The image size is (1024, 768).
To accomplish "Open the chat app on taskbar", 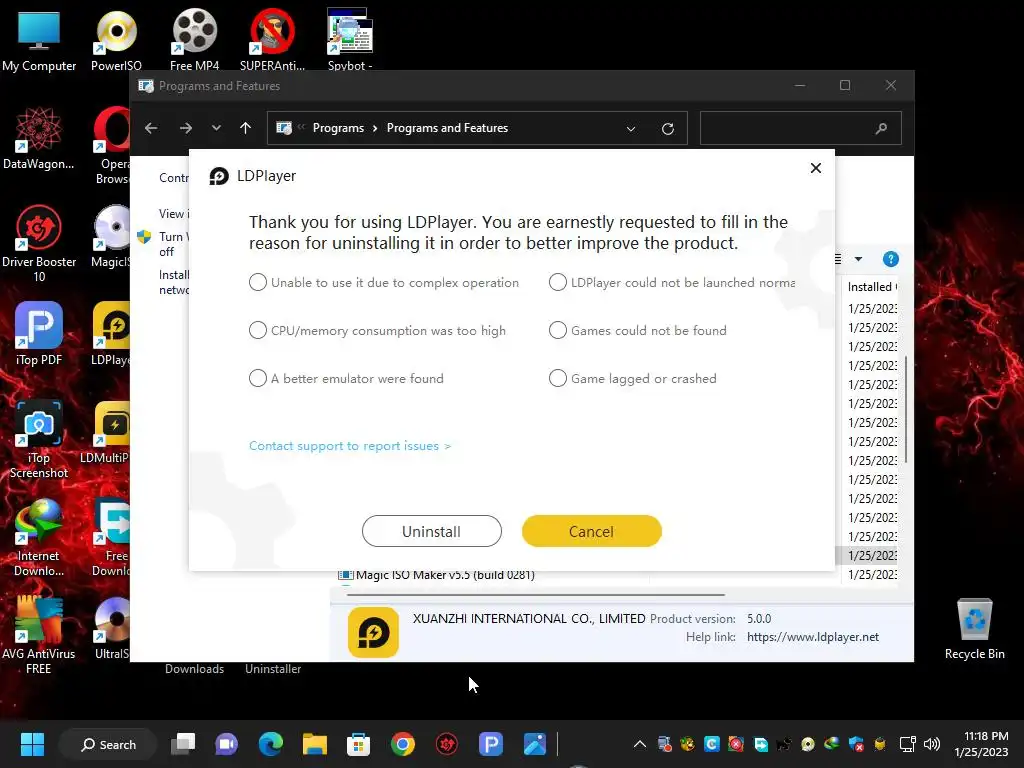I will tap(227, 744).
